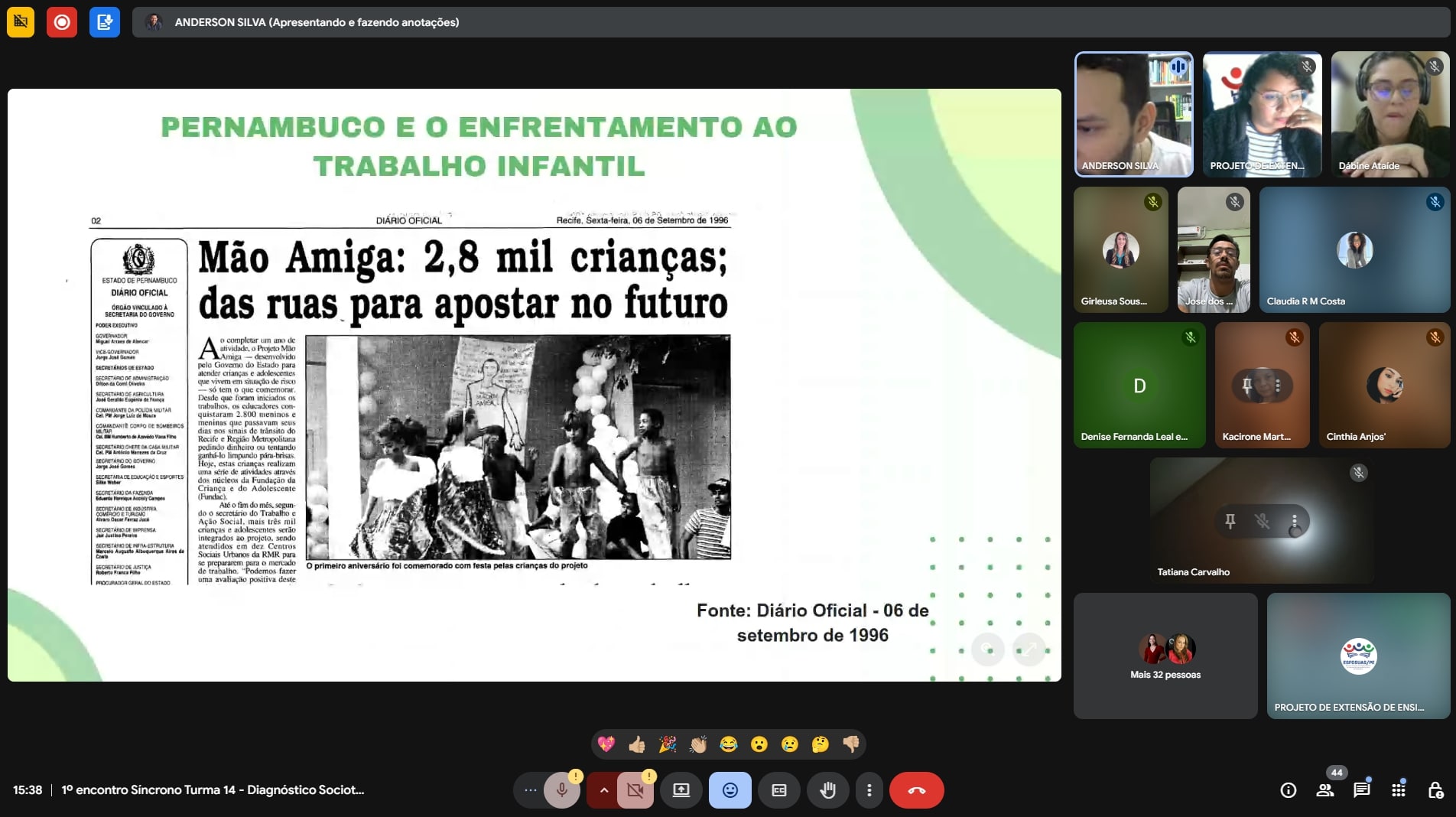Expand video settings chevron arrow
The width and height of the screenshot is (1456, 817).
[603, 790]
